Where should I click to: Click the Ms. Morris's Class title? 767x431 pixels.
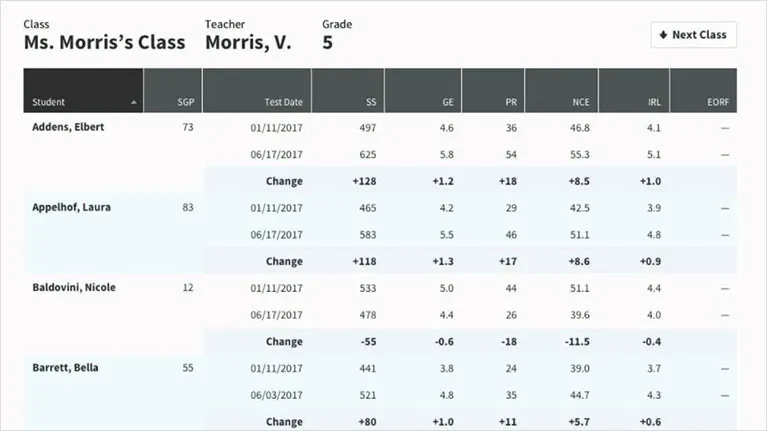pos(105,43)
